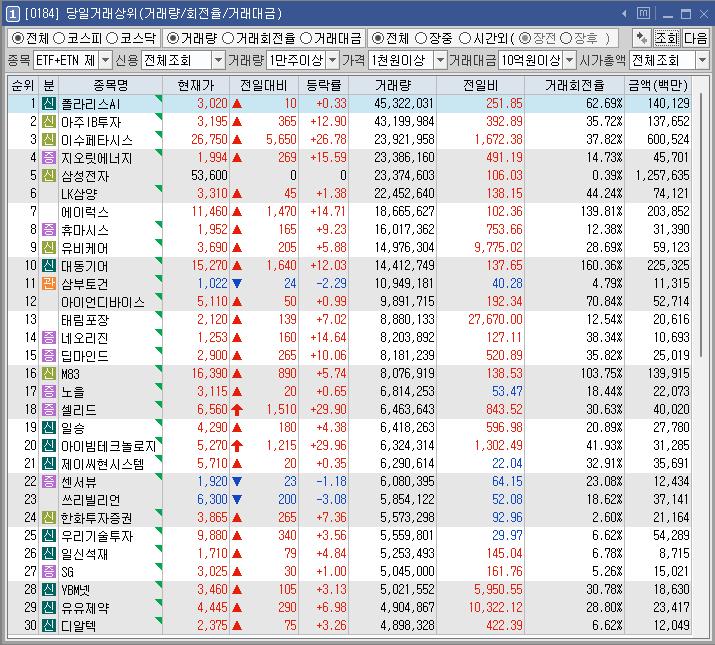This screenshot has height=645, width=715.
Task: Click the 신 badge next to 한화투자증권
Action: pos(49,517)
